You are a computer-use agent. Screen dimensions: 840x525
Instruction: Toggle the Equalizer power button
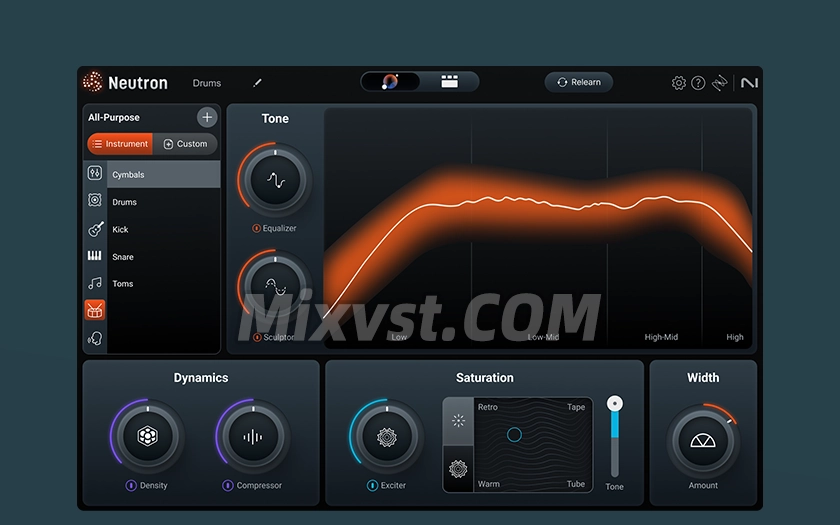pos(257,228)
